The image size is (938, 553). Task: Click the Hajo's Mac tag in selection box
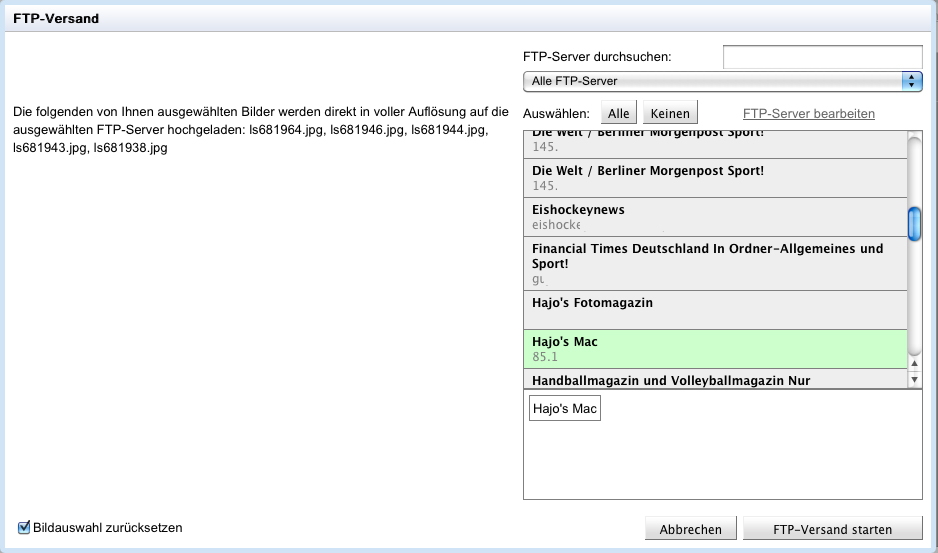pos(564,409)
